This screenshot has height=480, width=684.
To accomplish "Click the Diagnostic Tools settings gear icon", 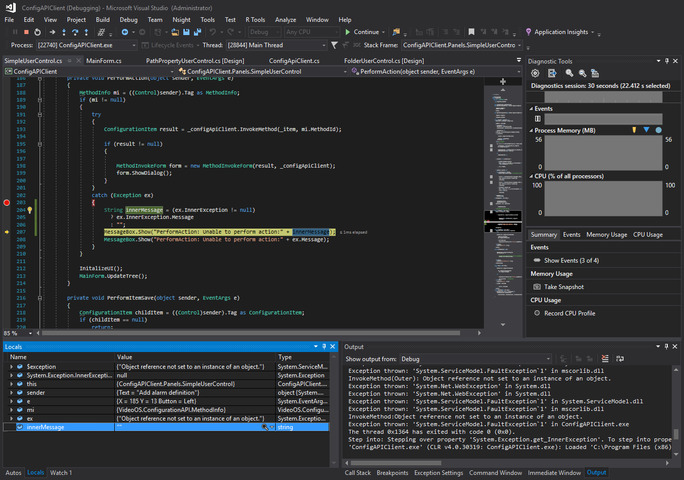I will [x=536, y=73].
